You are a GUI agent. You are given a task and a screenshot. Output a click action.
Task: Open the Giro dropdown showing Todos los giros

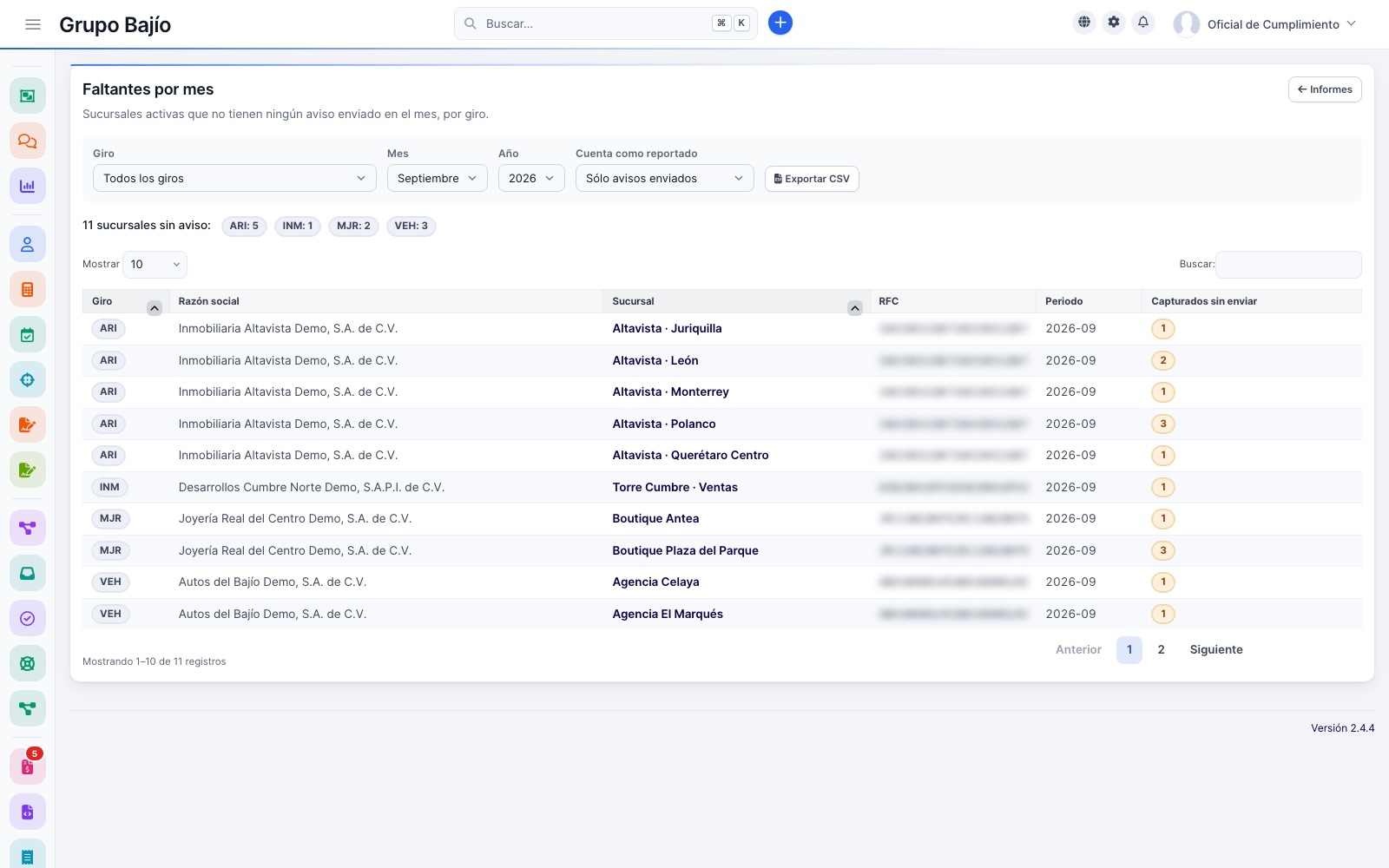[234, 178]
